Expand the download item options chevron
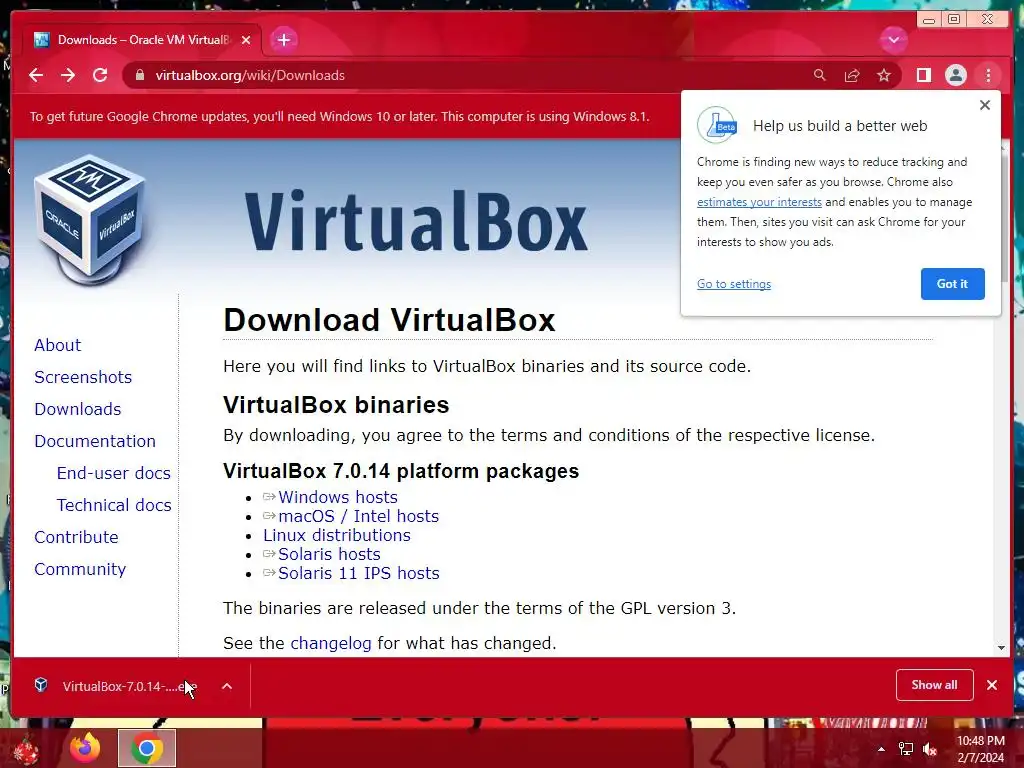 click(x=227, y=686)
